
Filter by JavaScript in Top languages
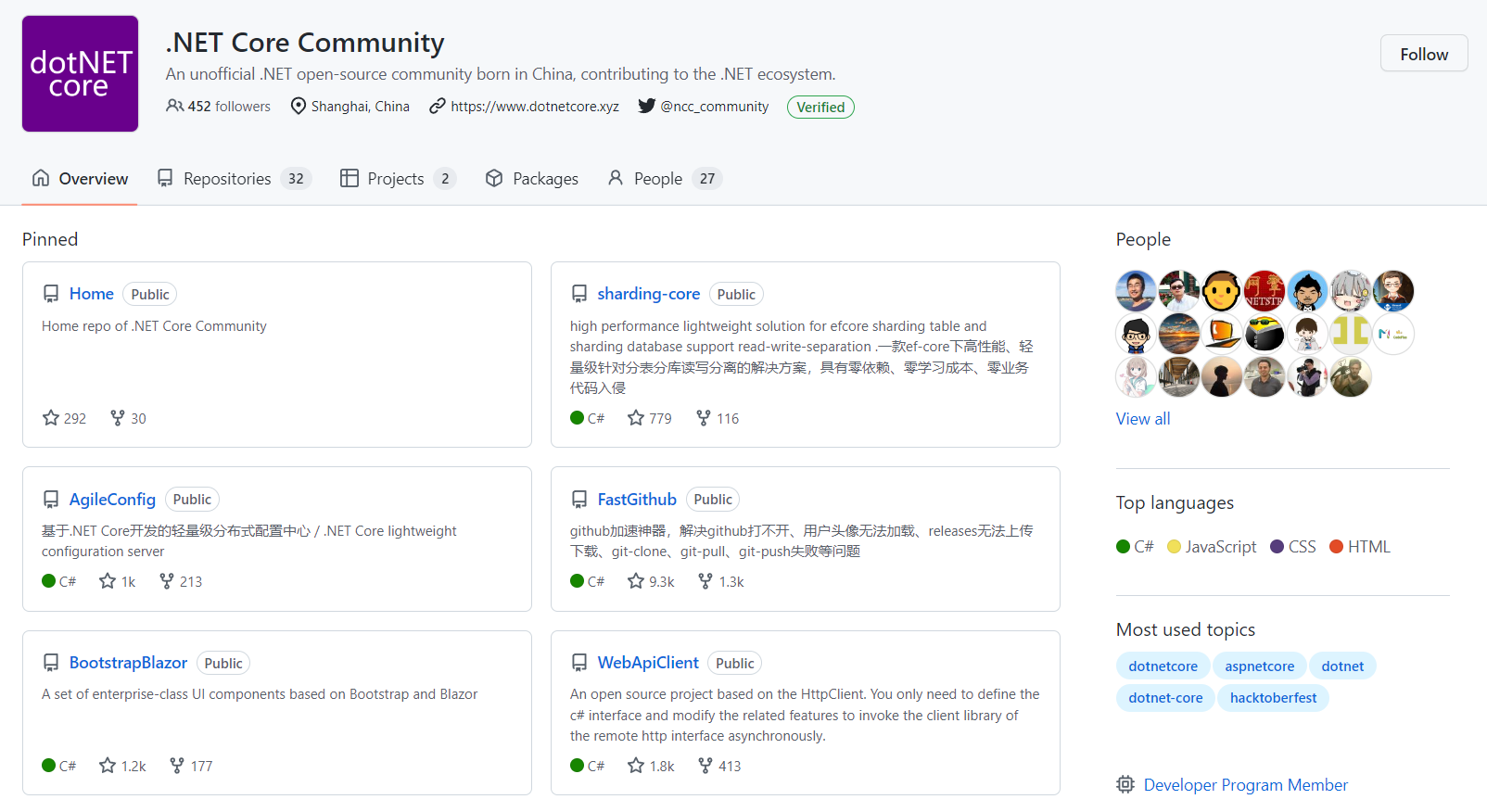tap(1212, 547)
